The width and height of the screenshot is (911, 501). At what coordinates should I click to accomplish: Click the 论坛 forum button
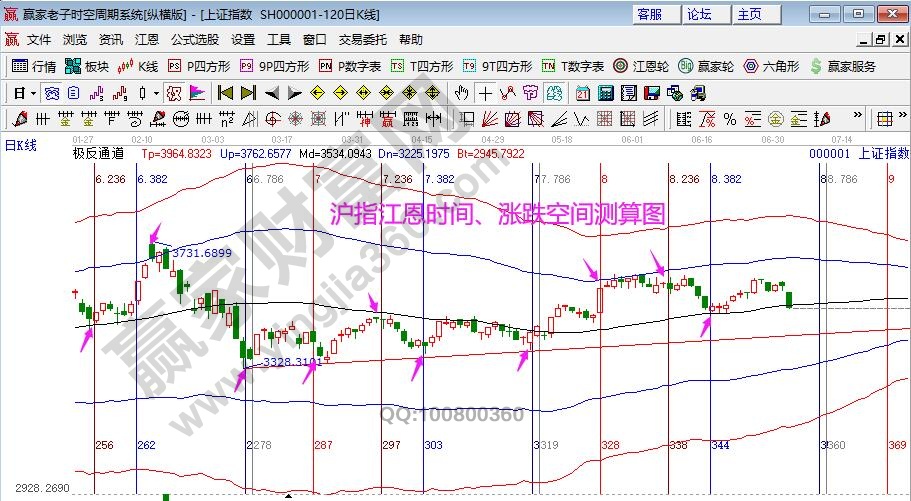[x=699, y=14]
